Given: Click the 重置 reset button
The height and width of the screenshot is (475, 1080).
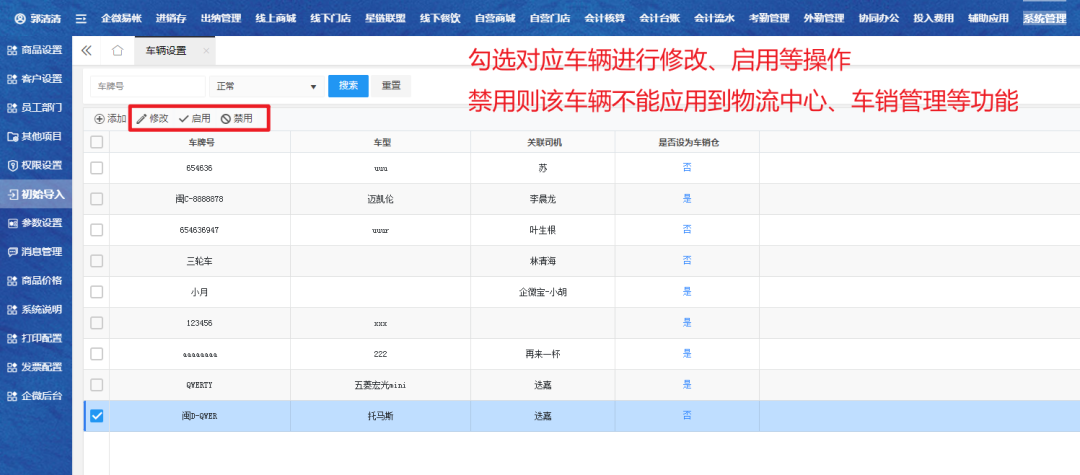Looking at the screenshot, I should click(391, 86).
